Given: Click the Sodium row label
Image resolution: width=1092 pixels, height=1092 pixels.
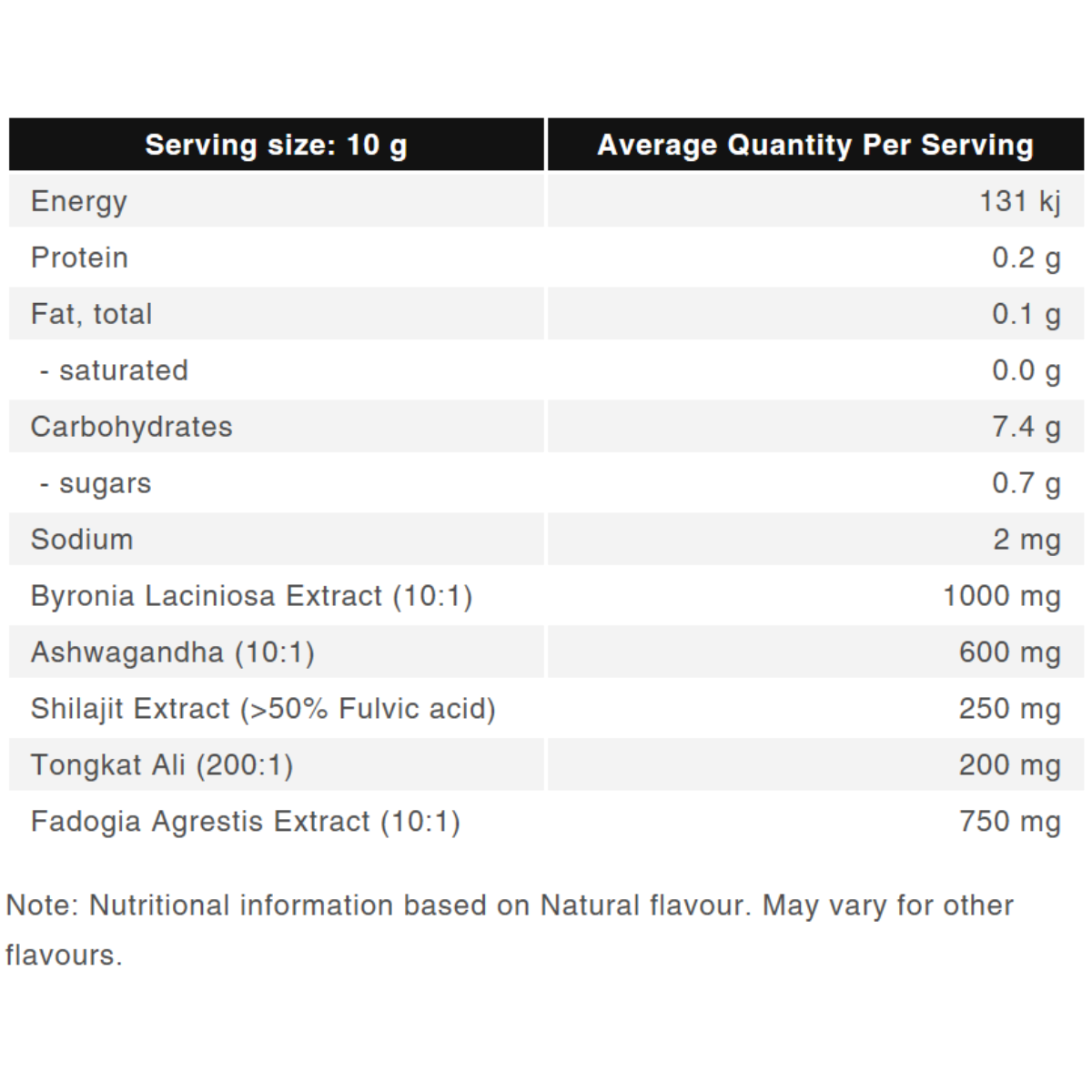Looking at the screenshot, I should [82, 540].
